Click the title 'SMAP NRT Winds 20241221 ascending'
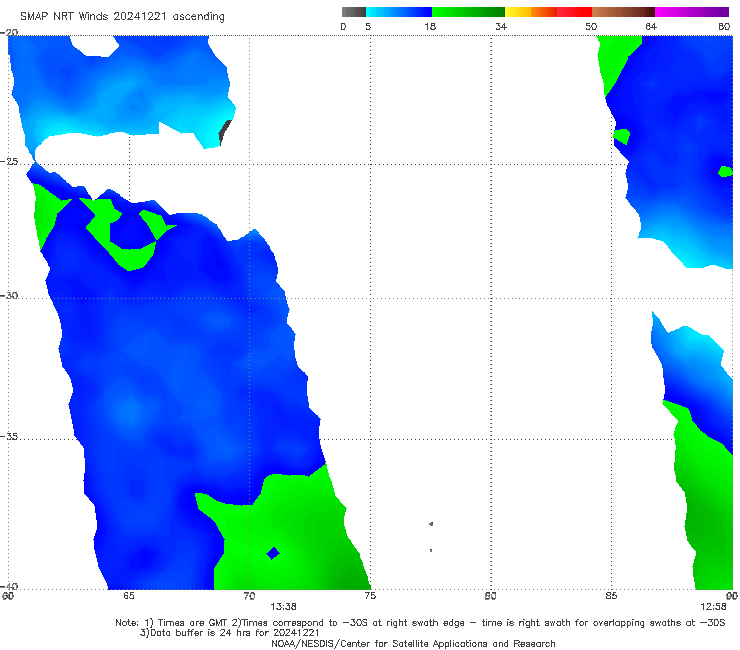Viewport: 740px width, 650px height. pyautogui.click(x=122, y=16)
